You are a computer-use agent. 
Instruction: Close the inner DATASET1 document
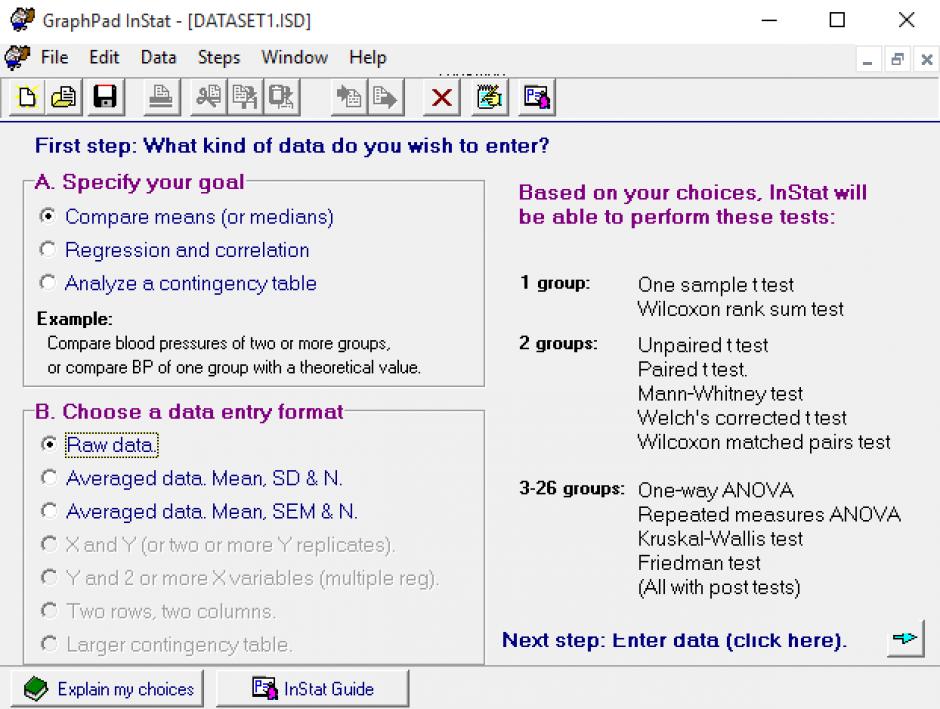click(927, 59)
